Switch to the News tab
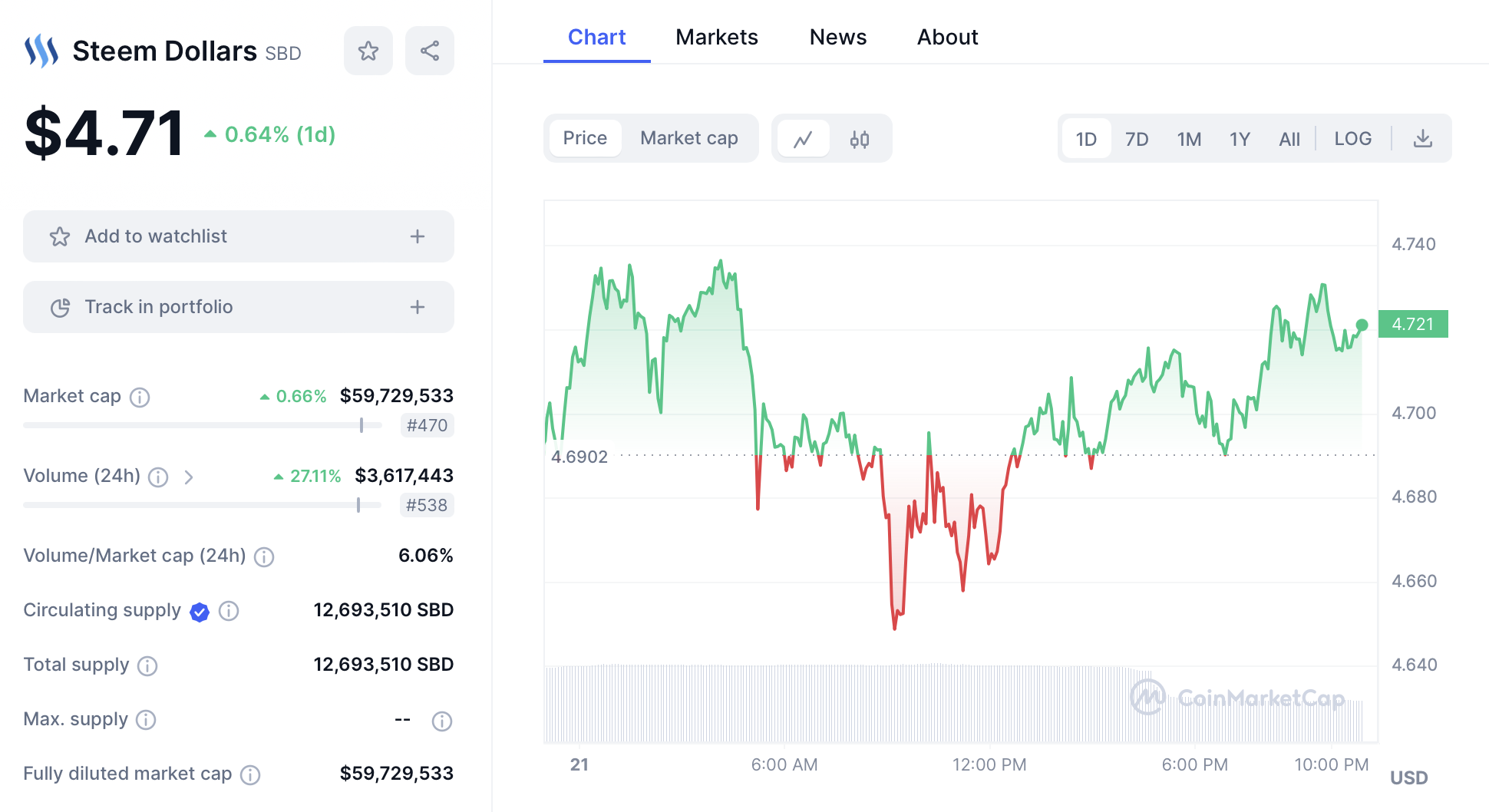Viewport: 1489px width, 812px height. [837, 37]
